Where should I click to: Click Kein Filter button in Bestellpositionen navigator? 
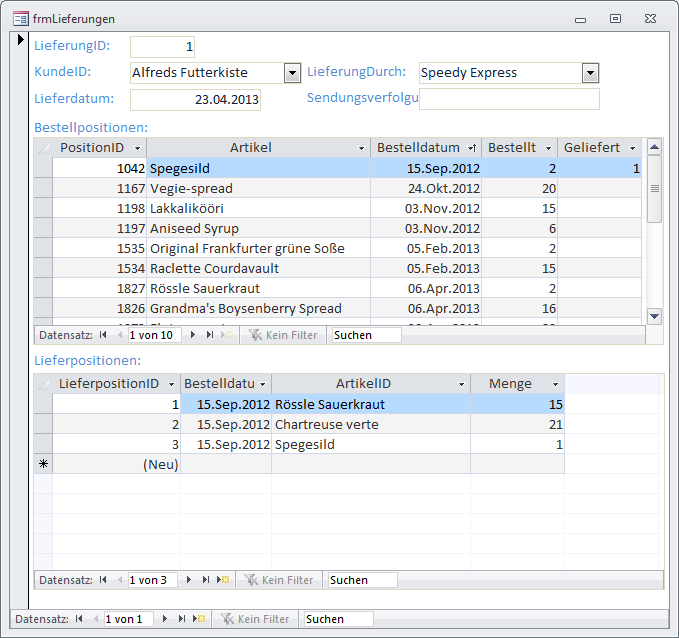click(x=284, y=335)
